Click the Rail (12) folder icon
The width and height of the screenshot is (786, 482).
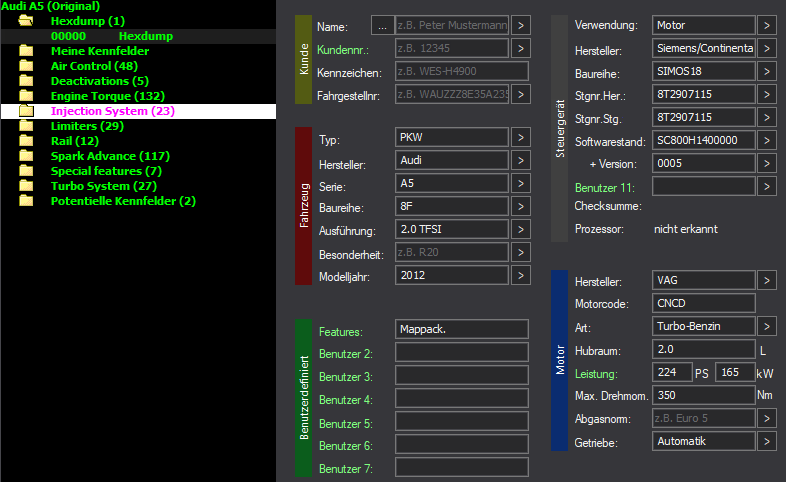(x=26, y=141)
